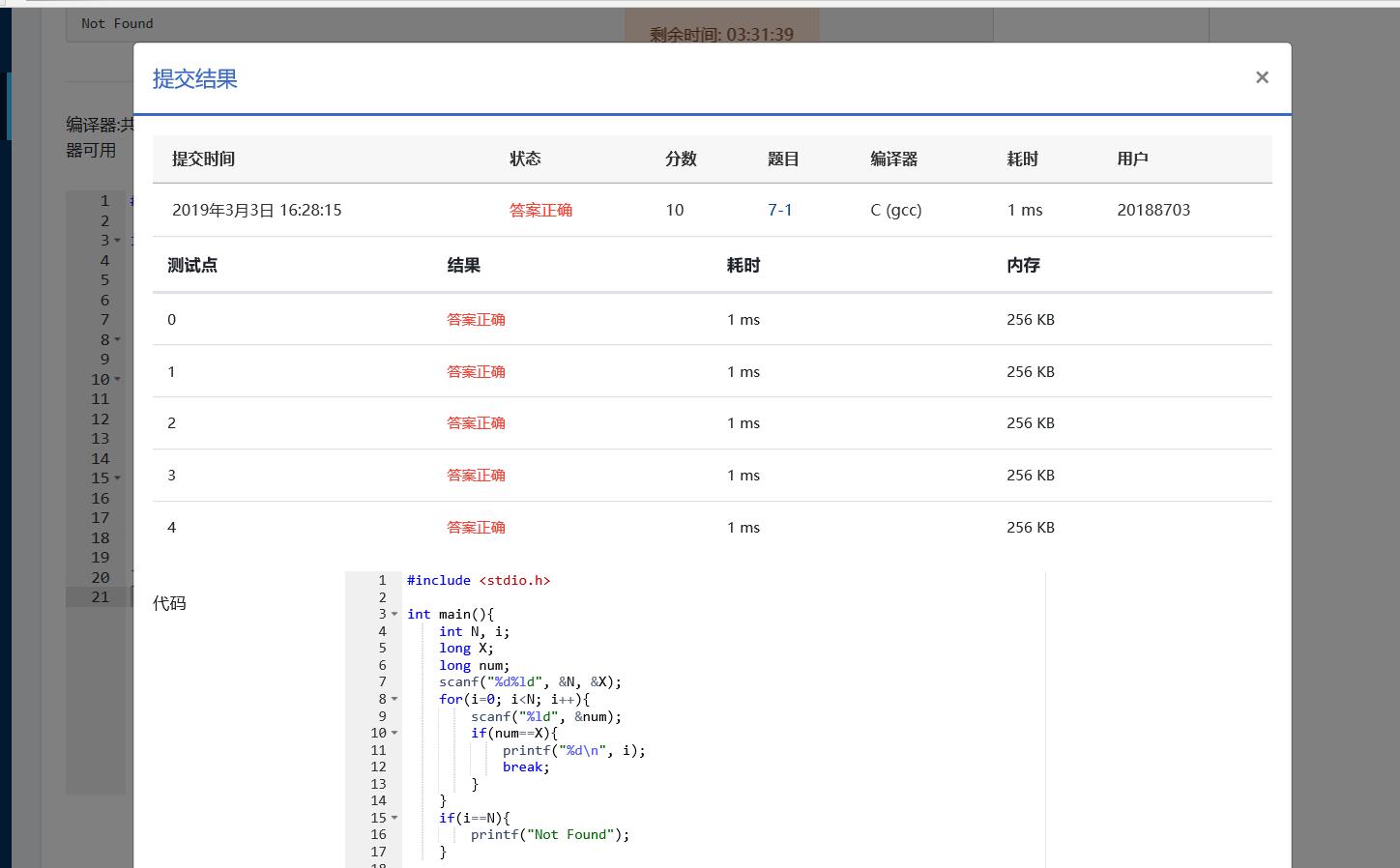Click the 提交结果 dialog title
Screen dimensions: 1400x868
pyautogui.click(x=195, y=78)
